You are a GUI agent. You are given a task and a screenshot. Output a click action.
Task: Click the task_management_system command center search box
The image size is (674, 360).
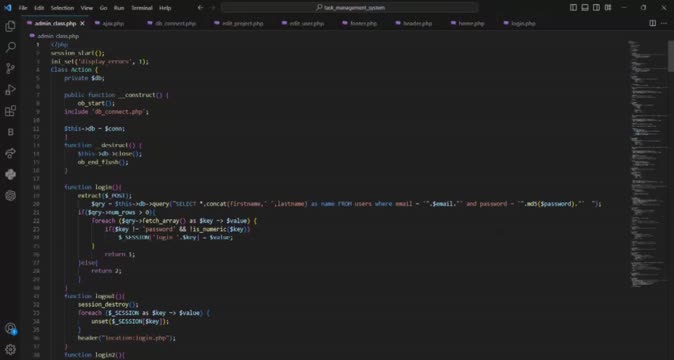pos(349,7)
